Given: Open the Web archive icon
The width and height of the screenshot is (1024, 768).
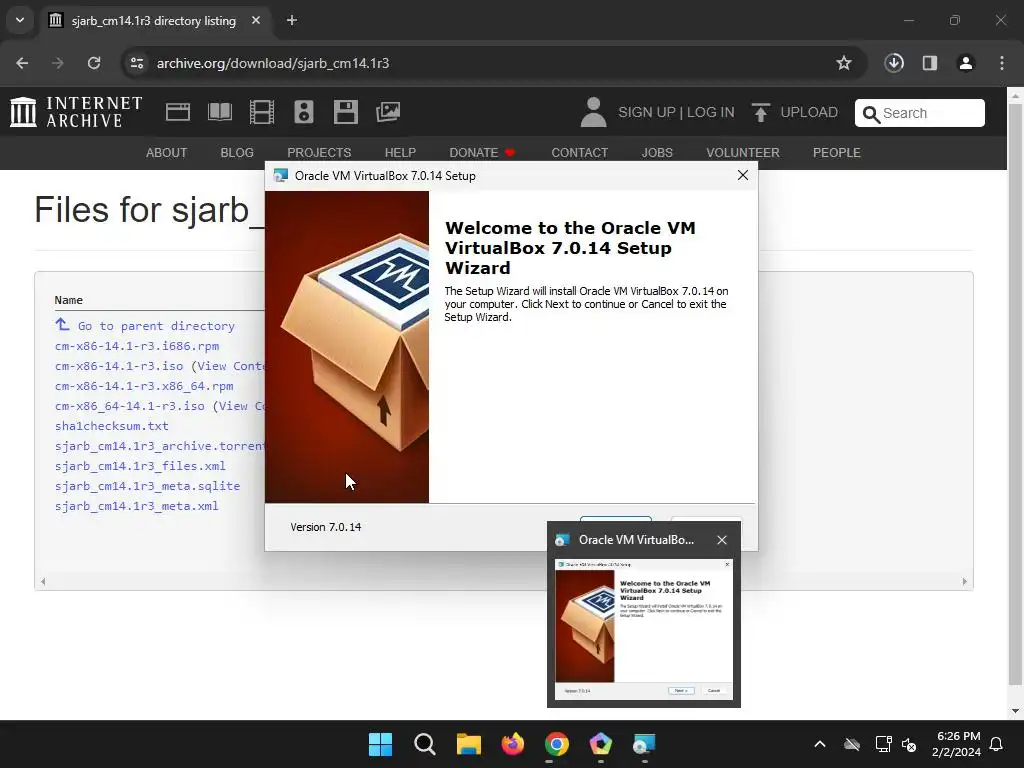Looking at the screenshot, I should 178,112.
